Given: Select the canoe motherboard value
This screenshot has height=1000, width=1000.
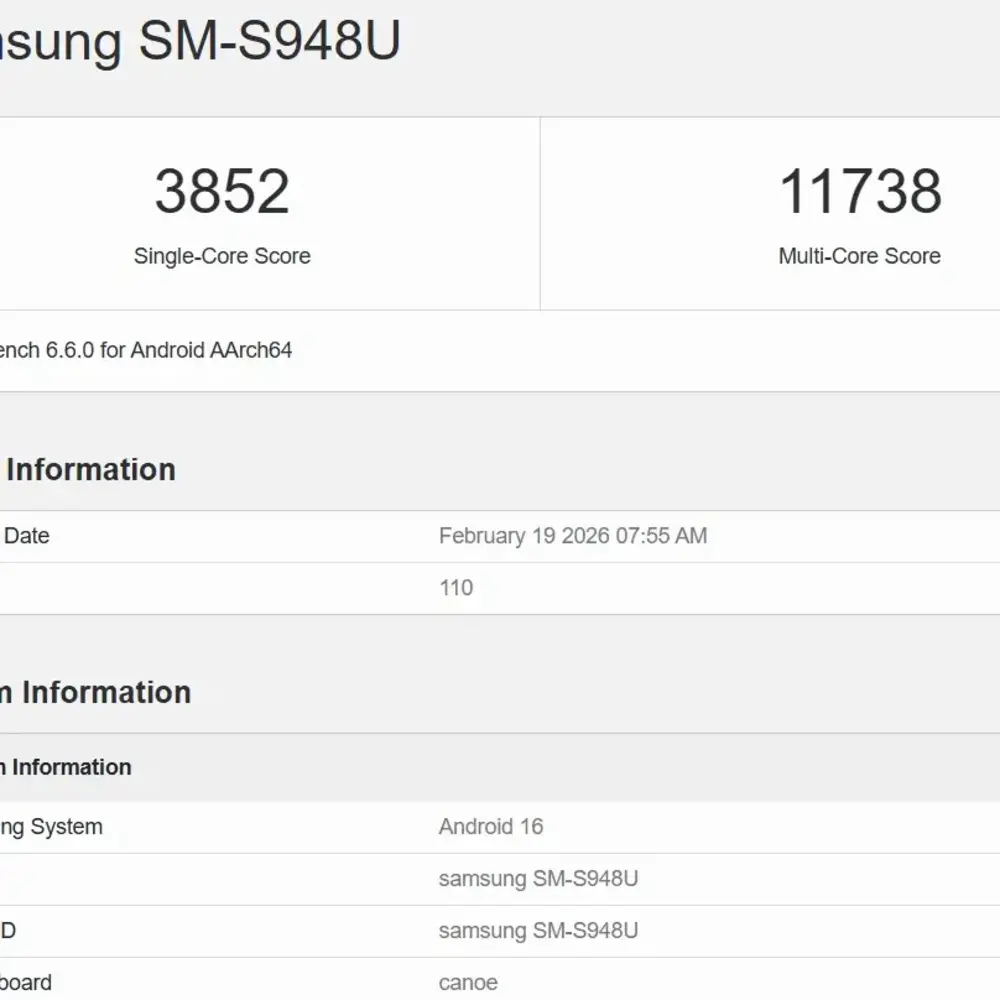Looking at the screenshot, I should click(x=468, y=983).
